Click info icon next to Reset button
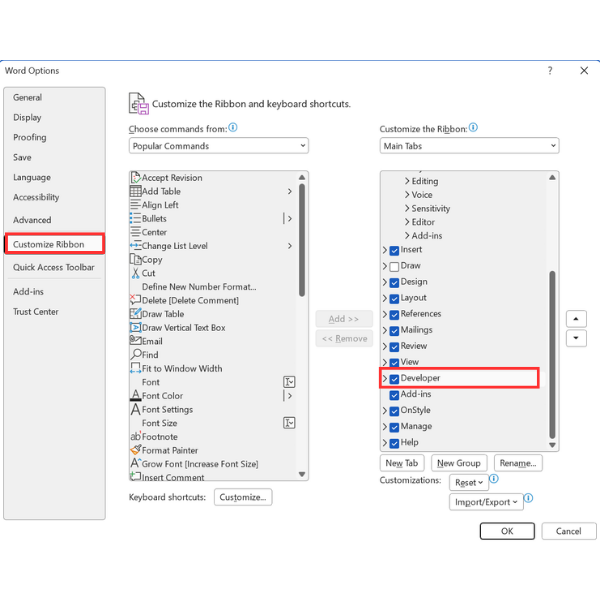The height and width of the screenshot is (600, 600). click(x=494, y=478)
